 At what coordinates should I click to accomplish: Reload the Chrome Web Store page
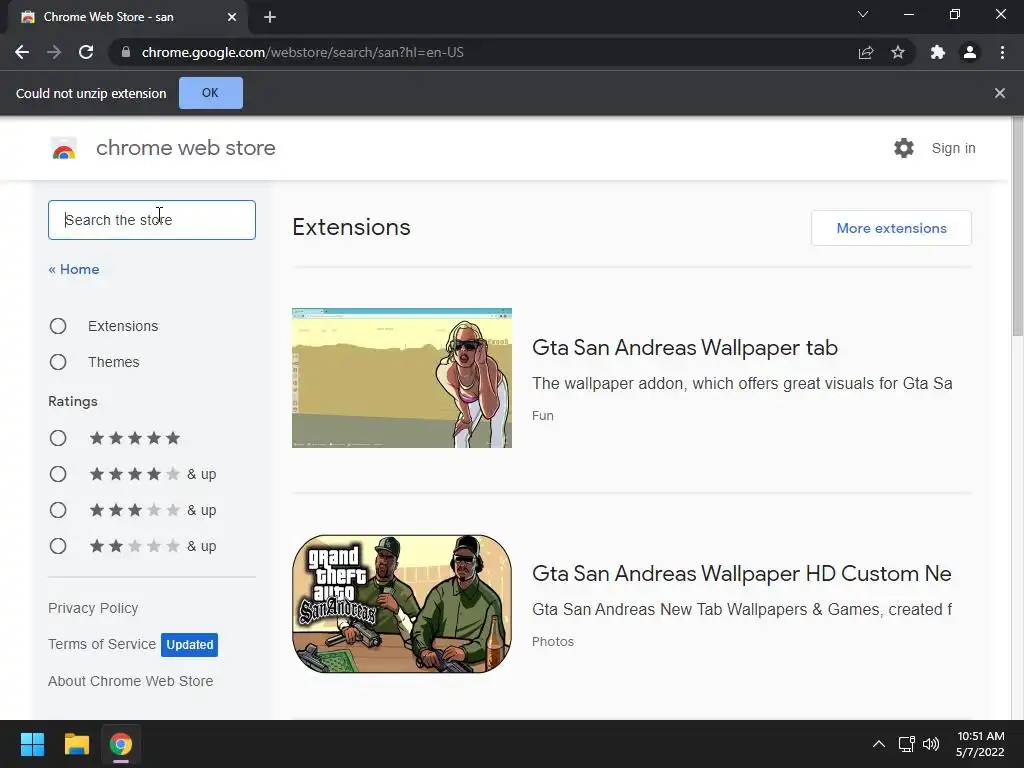pos(86,52)
